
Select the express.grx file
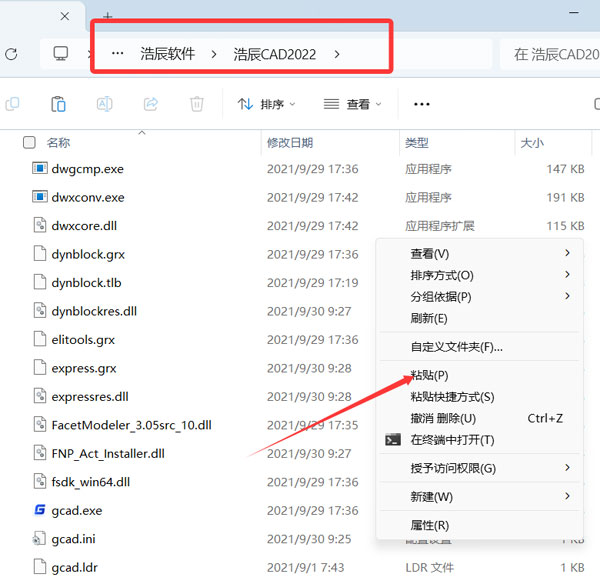(x=84, y=368)
